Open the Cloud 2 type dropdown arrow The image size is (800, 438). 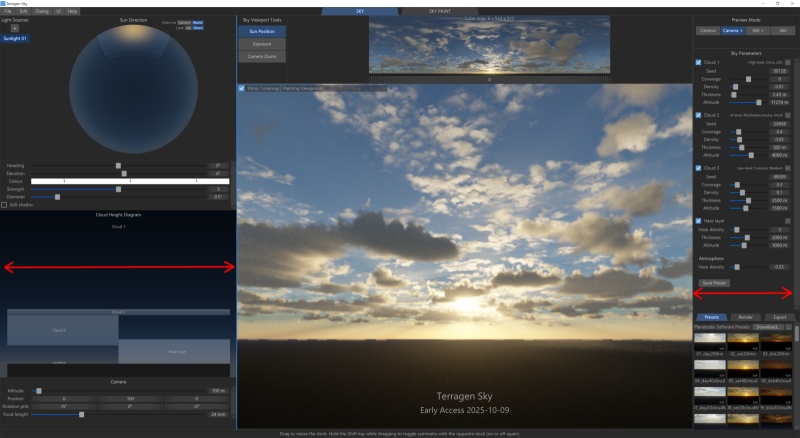(x=788, y=115)
